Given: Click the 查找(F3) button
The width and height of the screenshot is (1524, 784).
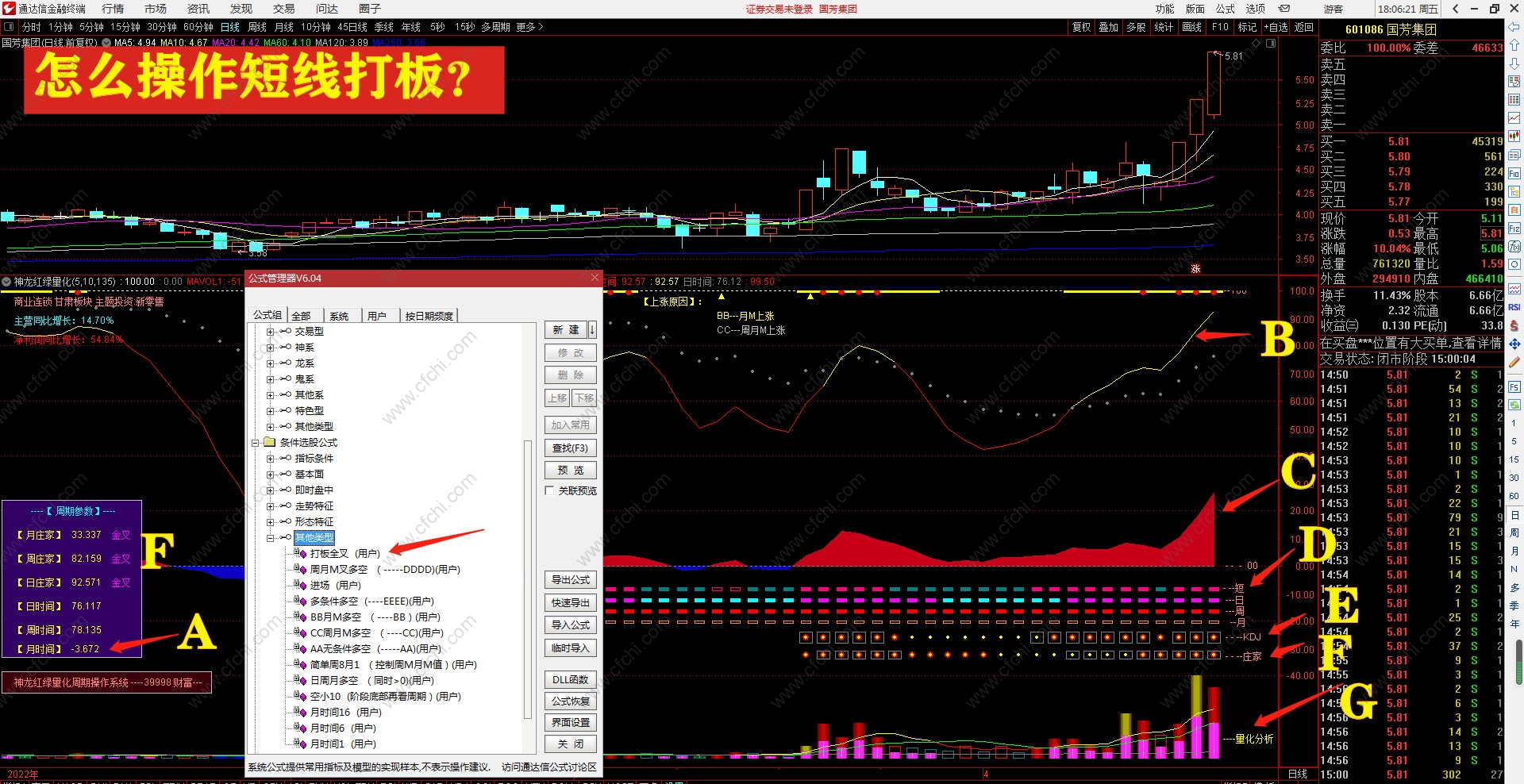Looking at the screenshot, I should click(570, 448).
